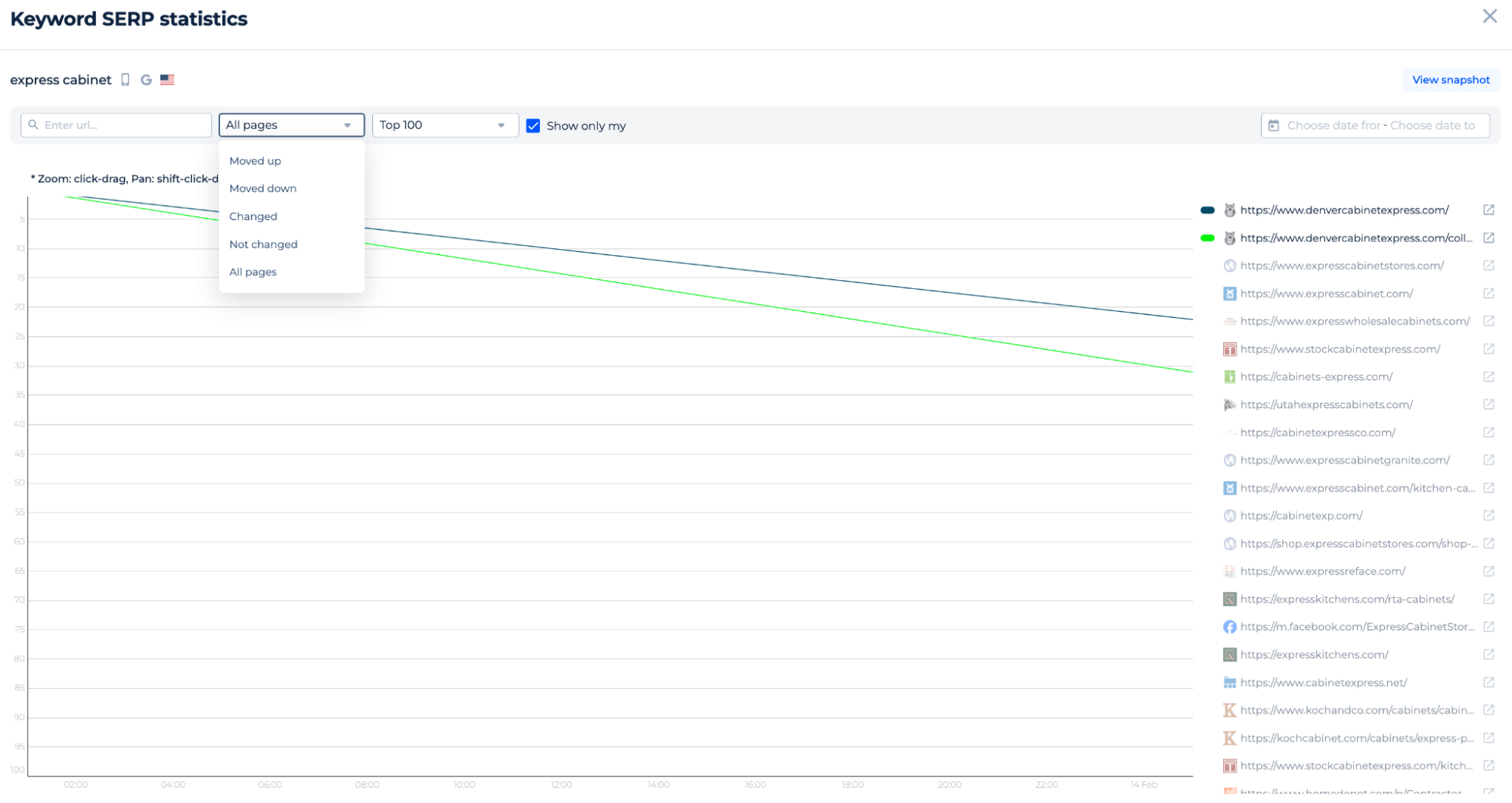The height and width of the screenshot is (803, 1512).
Task: Click dark blue swatch for denvercabinetexpress.com/
Action: [1207, 210]
